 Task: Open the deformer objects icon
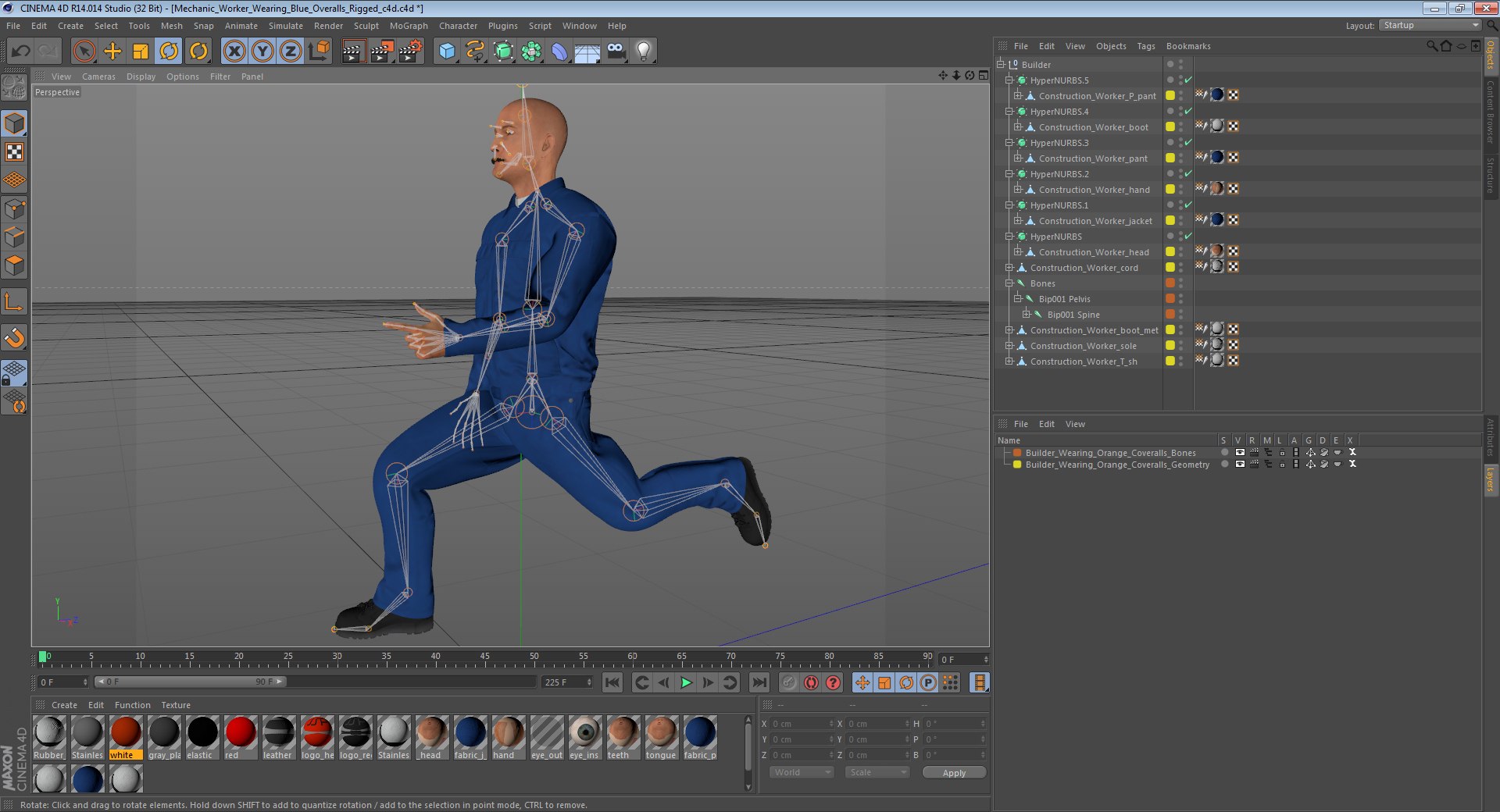click(x=559, y=52)
